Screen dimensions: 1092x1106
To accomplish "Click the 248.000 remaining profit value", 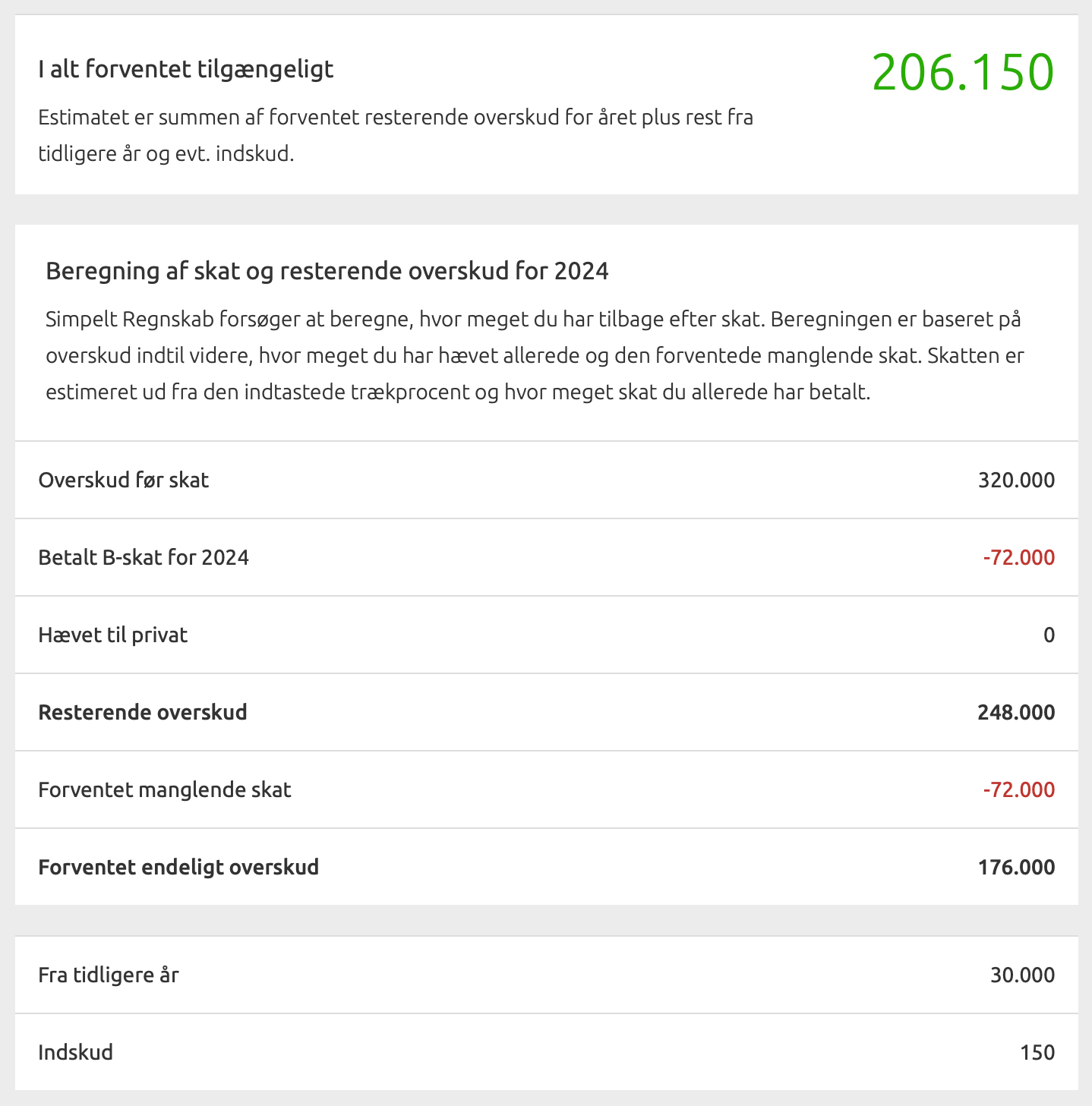I will [1016, 713].
